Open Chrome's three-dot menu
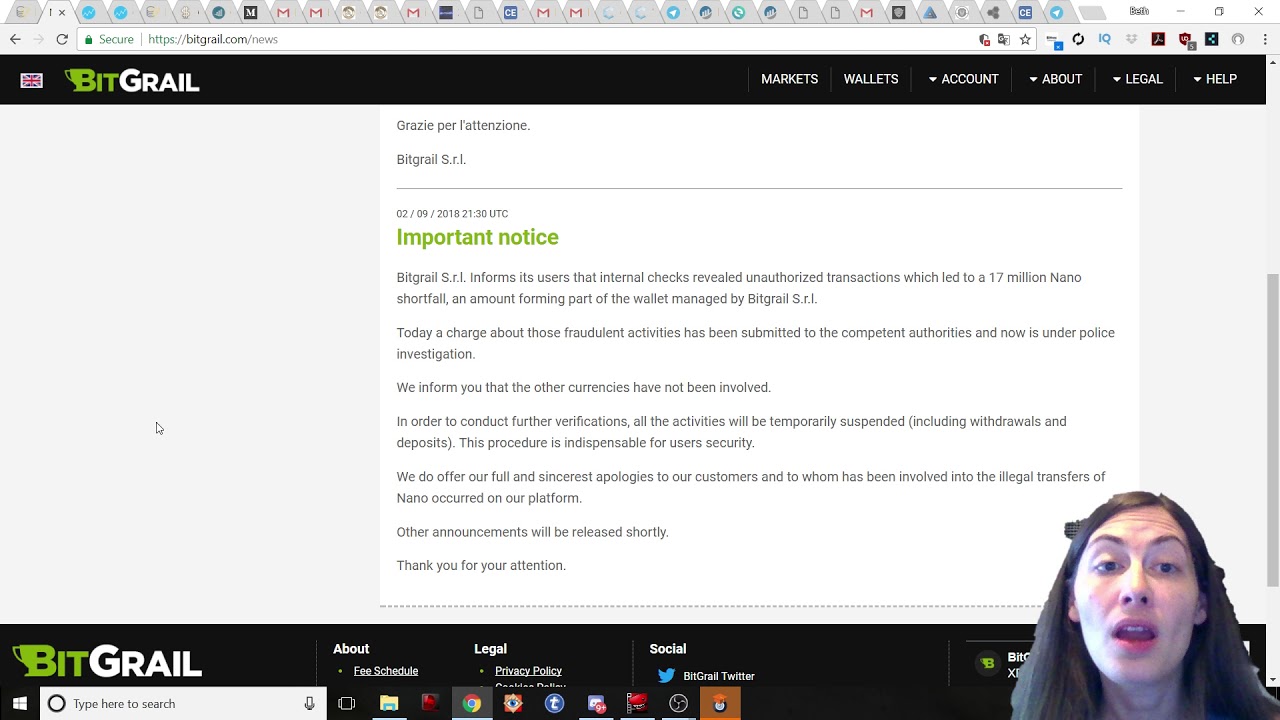 1264,39
